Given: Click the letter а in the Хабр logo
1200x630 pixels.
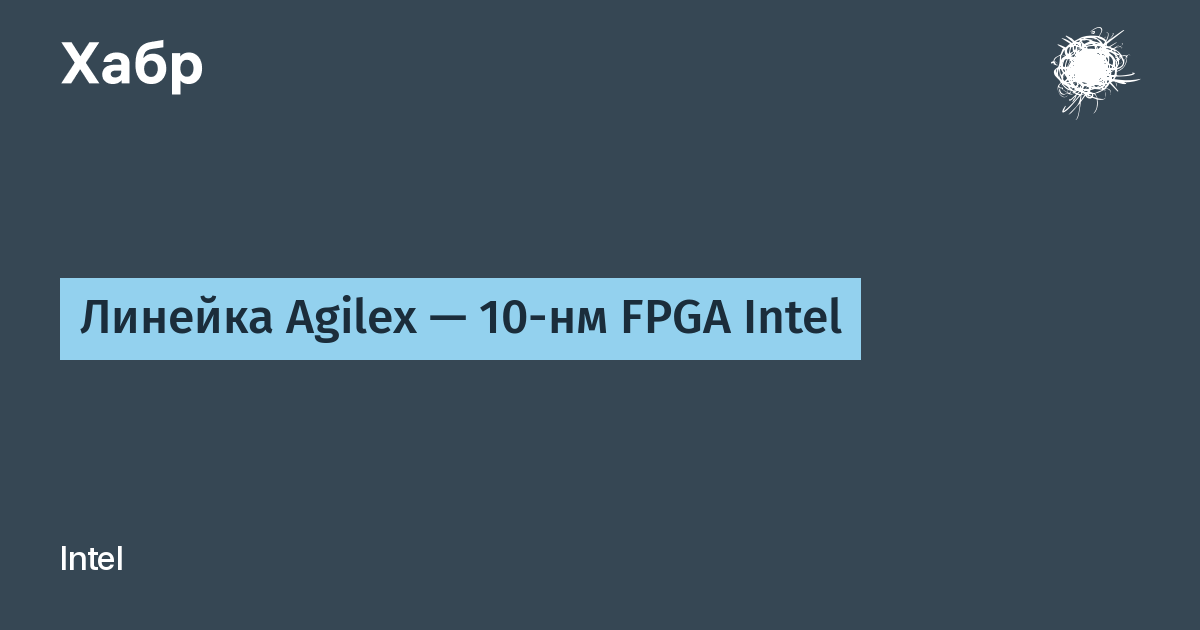Looking at the screenshot, I should click(119, 72).
